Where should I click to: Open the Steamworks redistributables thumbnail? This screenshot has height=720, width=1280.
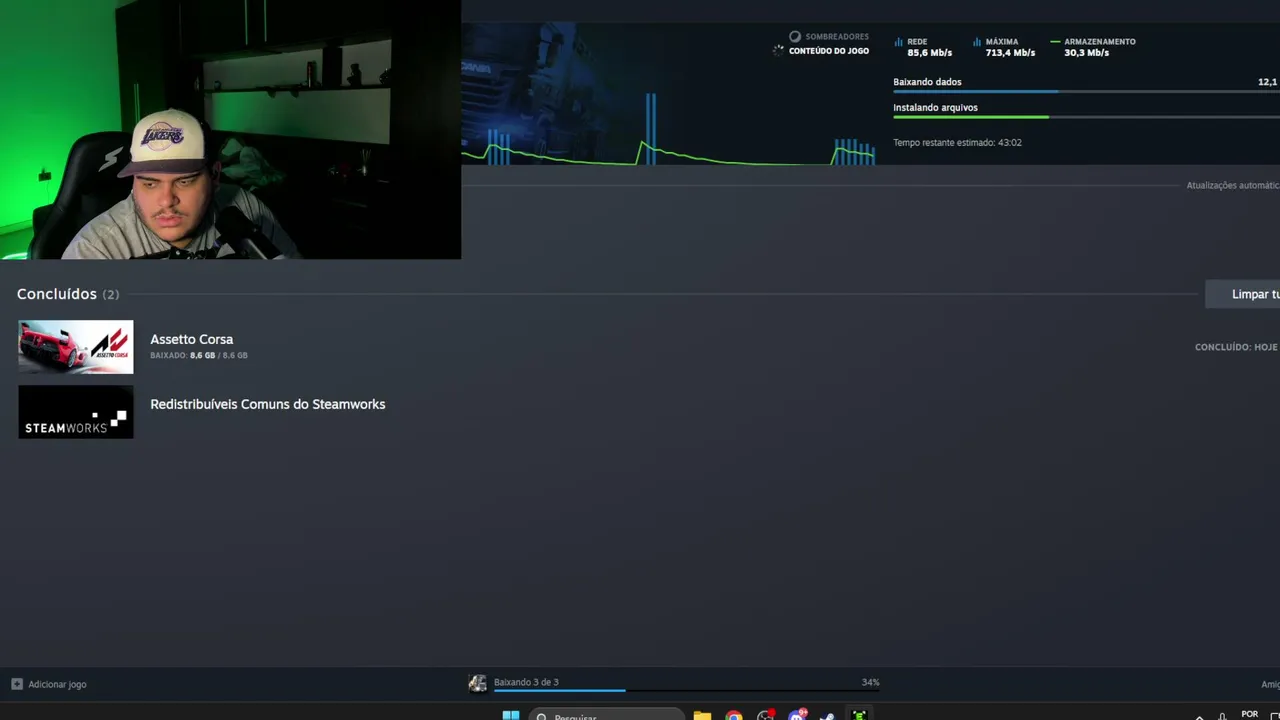(76, 412)
